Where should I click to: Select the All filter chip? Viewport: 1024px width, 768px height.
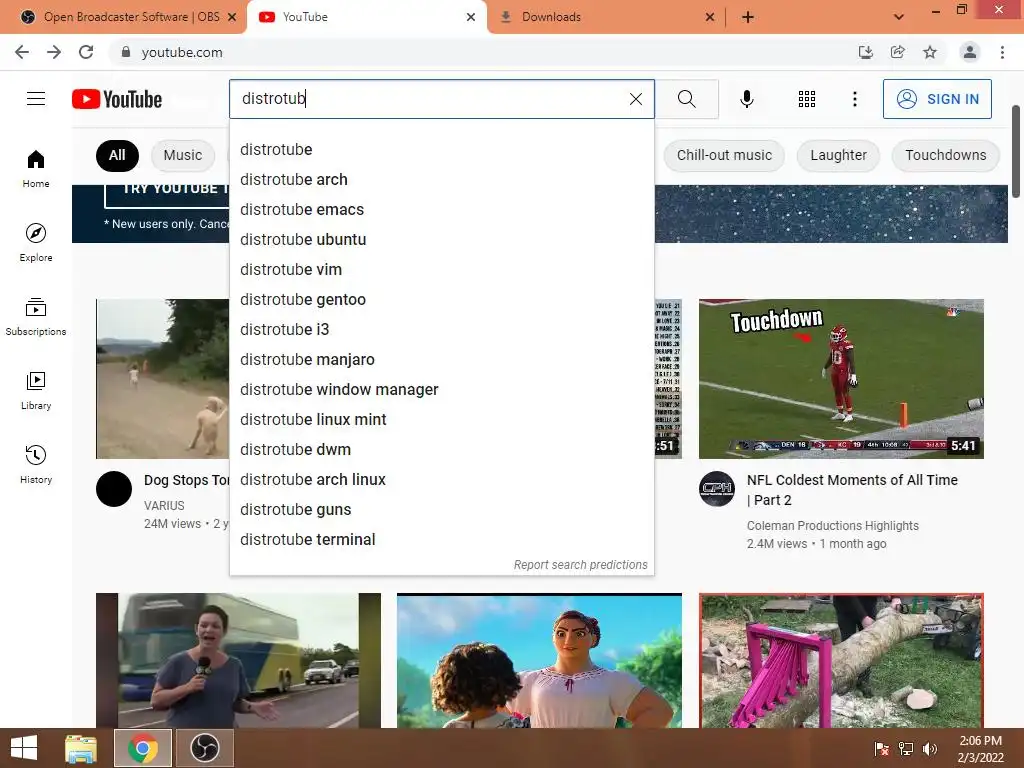pos(117,155)
